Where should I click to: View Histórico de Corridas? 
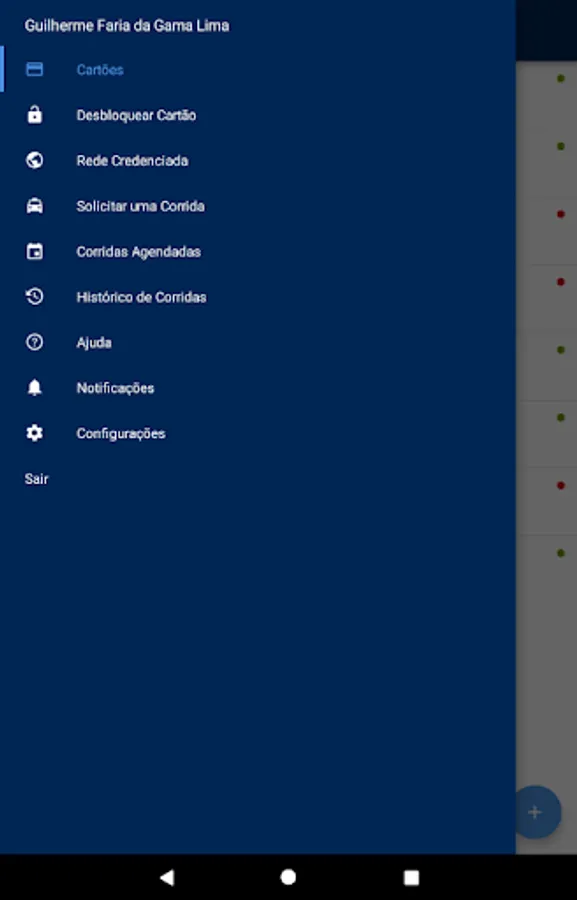pos(258,297)
